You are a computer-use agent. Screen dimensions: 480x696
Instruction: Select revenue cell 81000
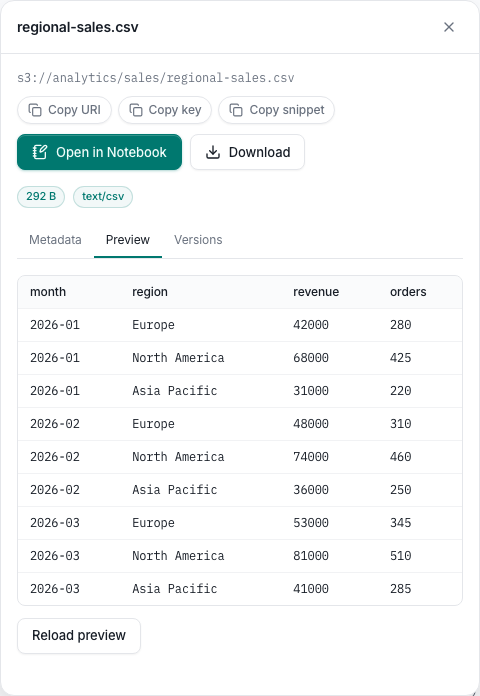coord(311,556)
